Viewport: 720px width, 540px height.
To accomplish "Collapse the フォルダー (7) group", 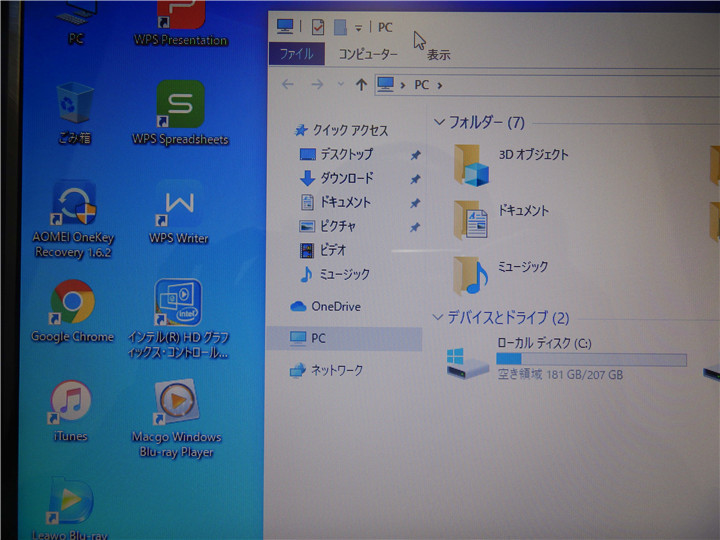I will (x=439, y=122).
